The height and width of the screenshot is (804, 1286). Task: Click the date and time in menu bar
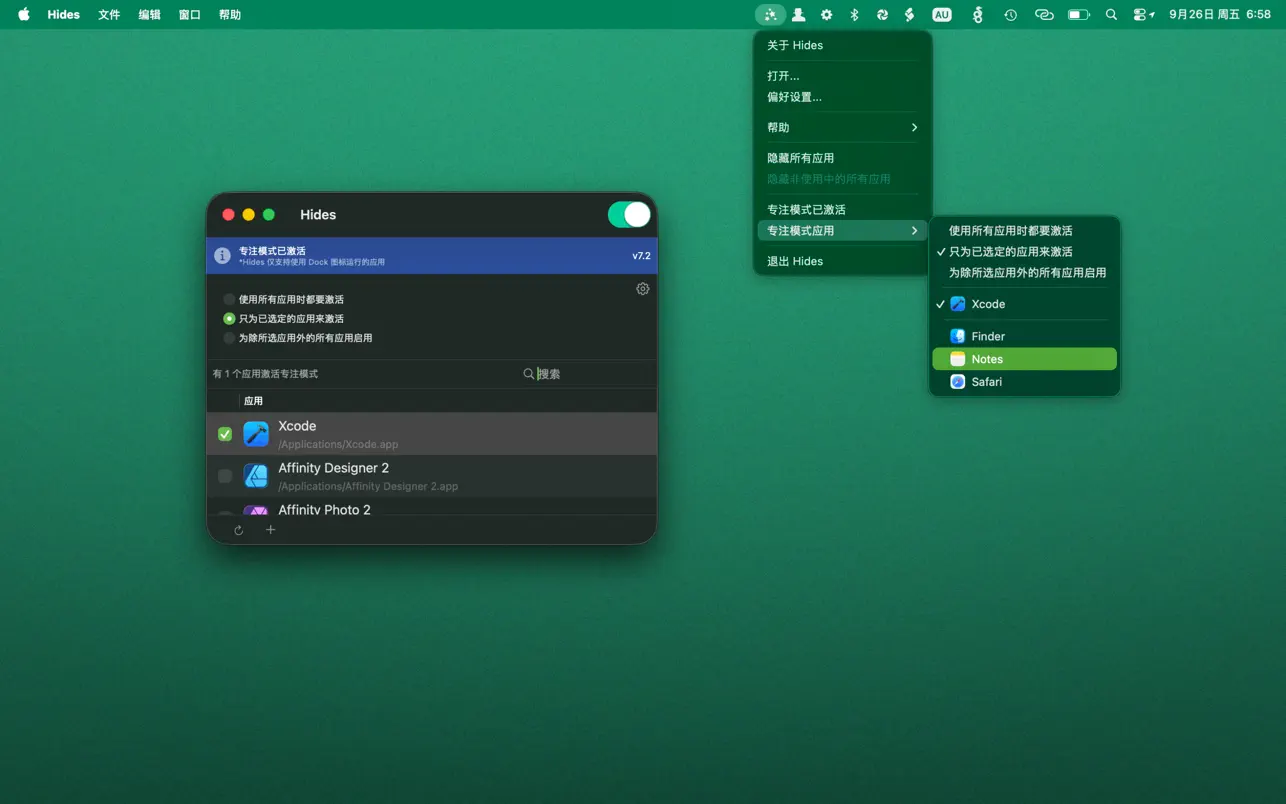(x=1219, y=15)
